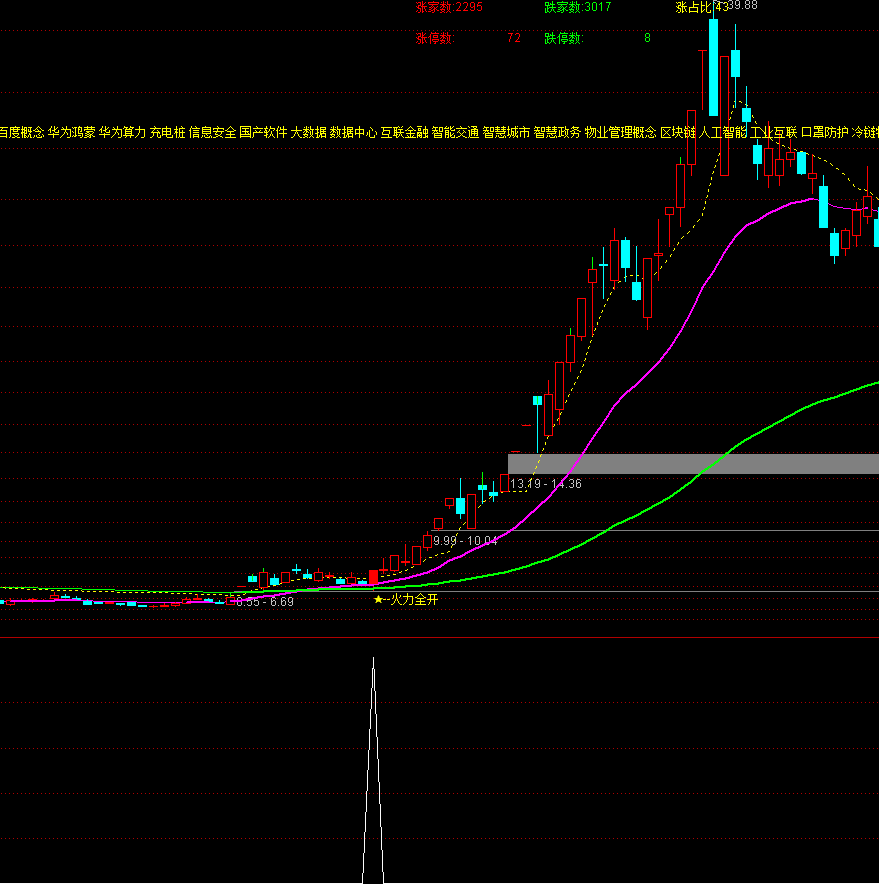Open the 数据中心 concept label
Screen dimensions: 879x884
(x=353, y=132)
